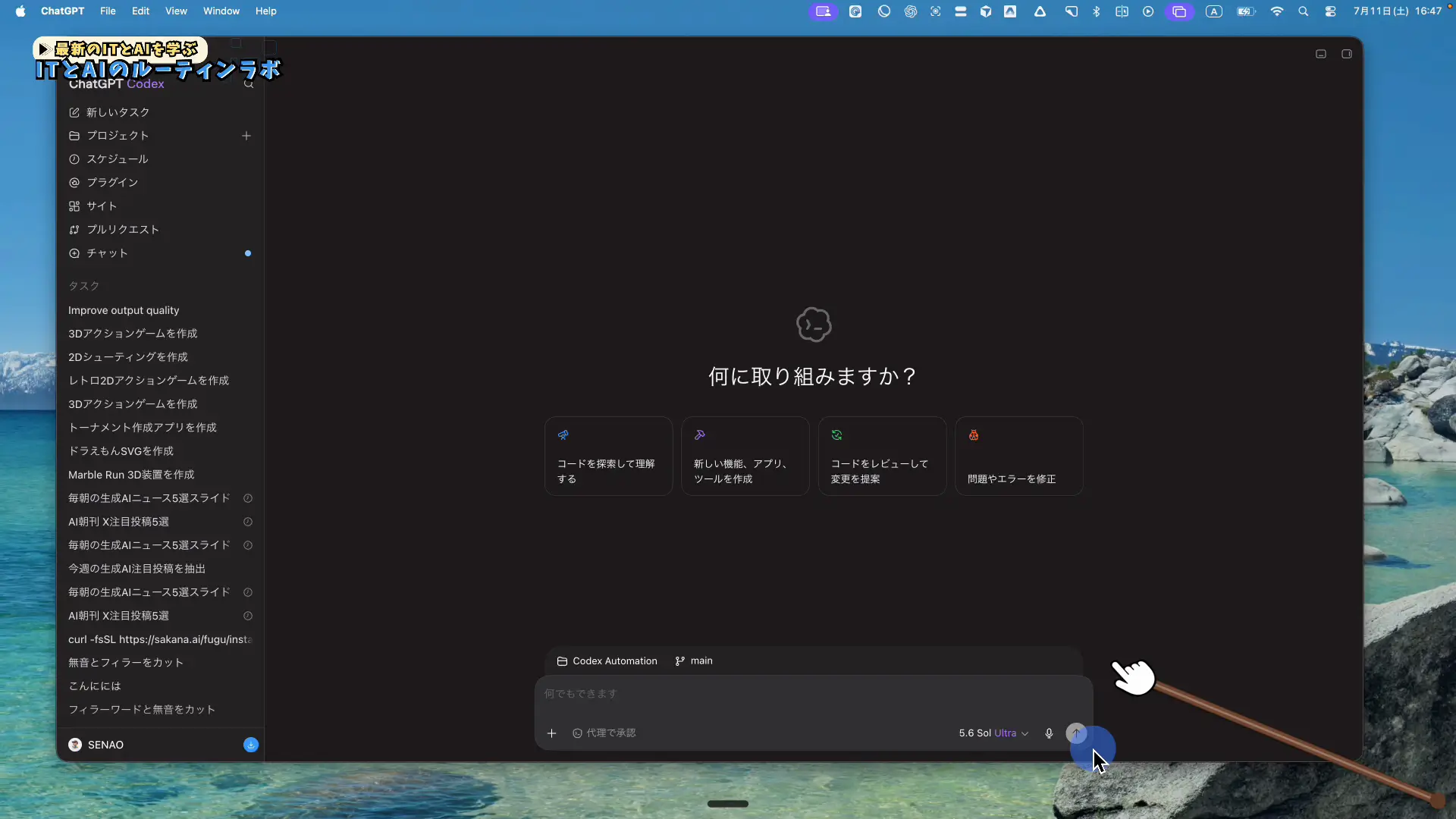The height and width of the screenshot is (819, 1456).
Task: Switch the main git branch selector
Action: [x=694, y=661]
